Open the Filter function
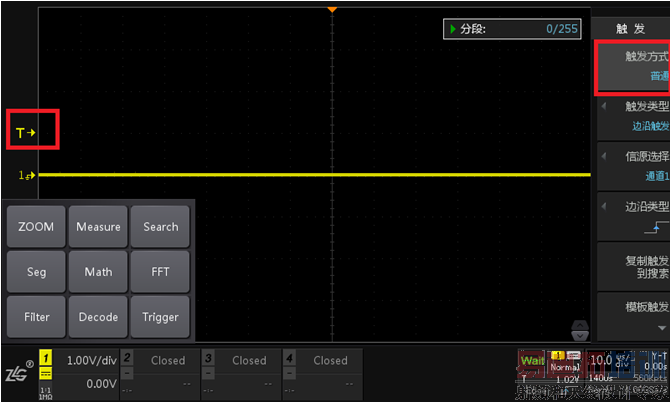The width and height of the screenshot is (670, 402). [36, 317]
